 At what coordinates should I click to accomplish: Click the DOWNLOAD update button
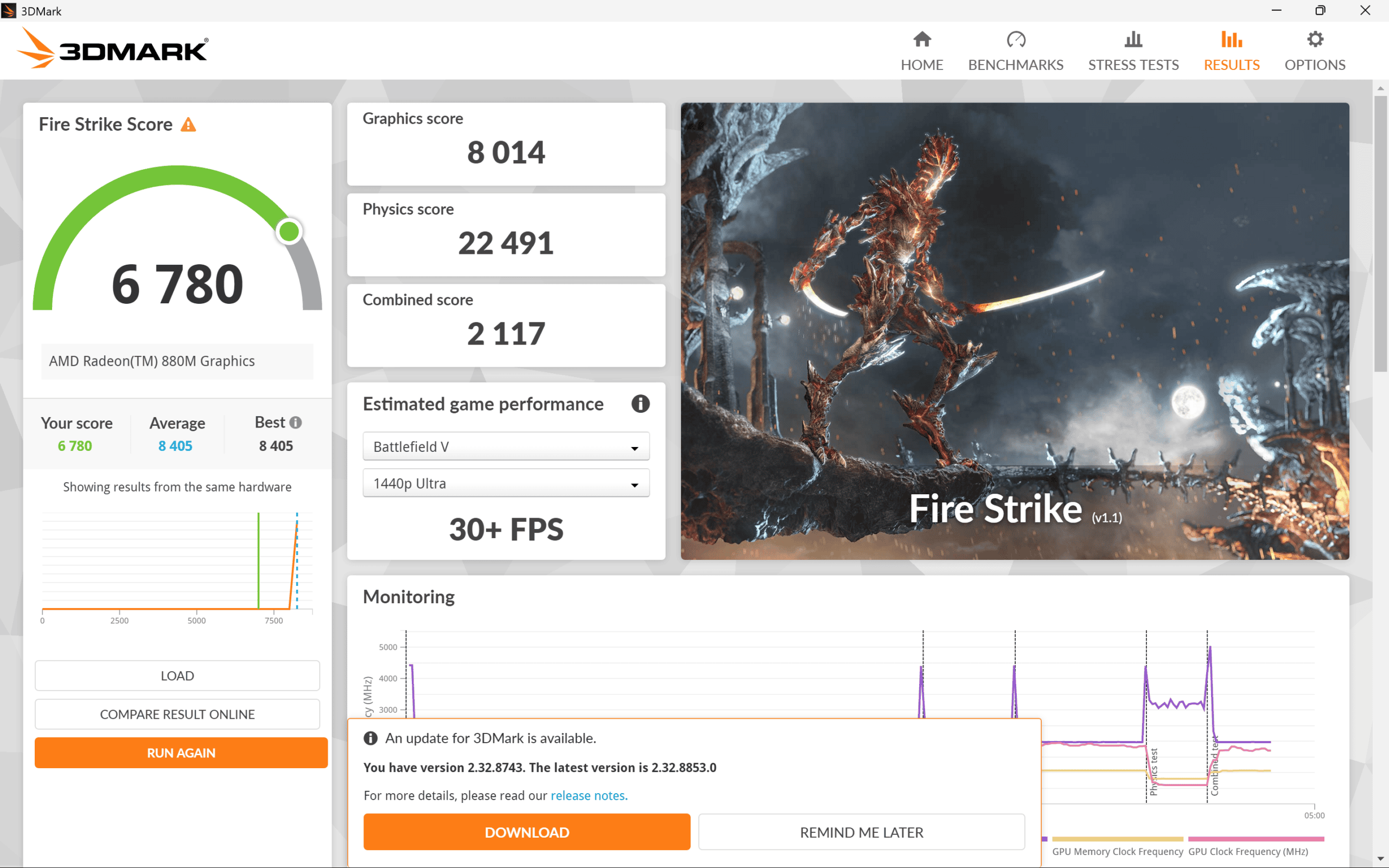[x=526, y=832]
